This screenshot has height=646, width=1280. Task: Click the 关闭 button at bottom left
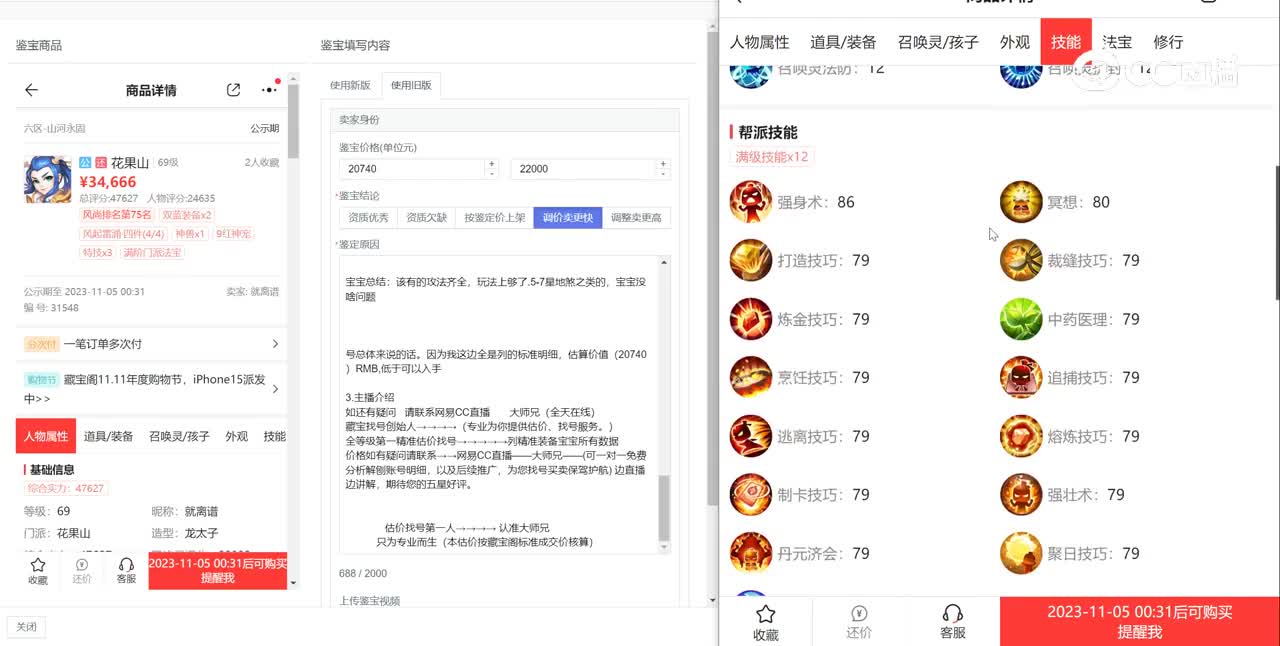click(x=26, y=627)
